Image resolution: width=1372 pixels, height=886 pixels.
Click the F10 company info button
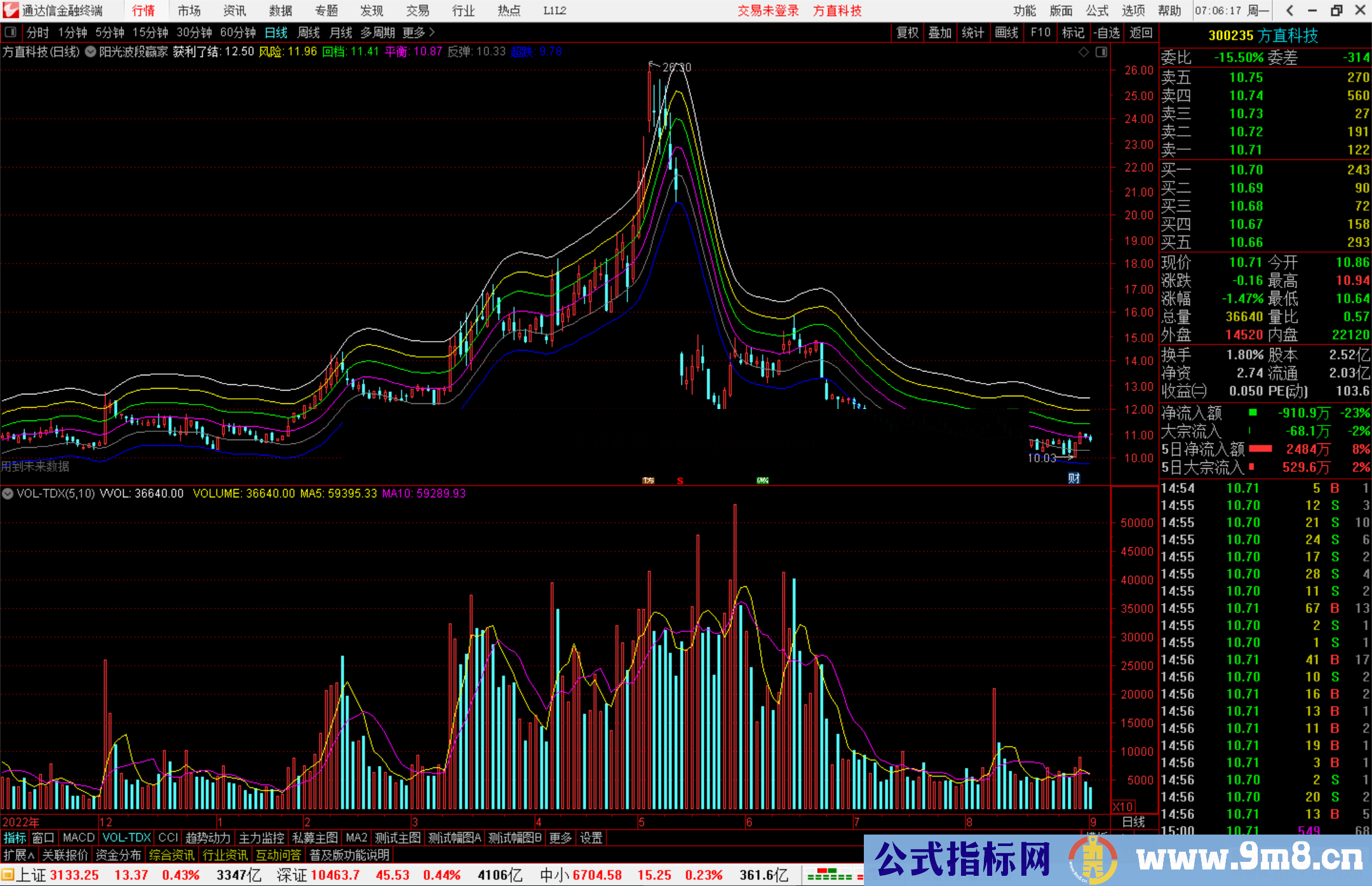pyautogui.click(x=1040, y=32)
